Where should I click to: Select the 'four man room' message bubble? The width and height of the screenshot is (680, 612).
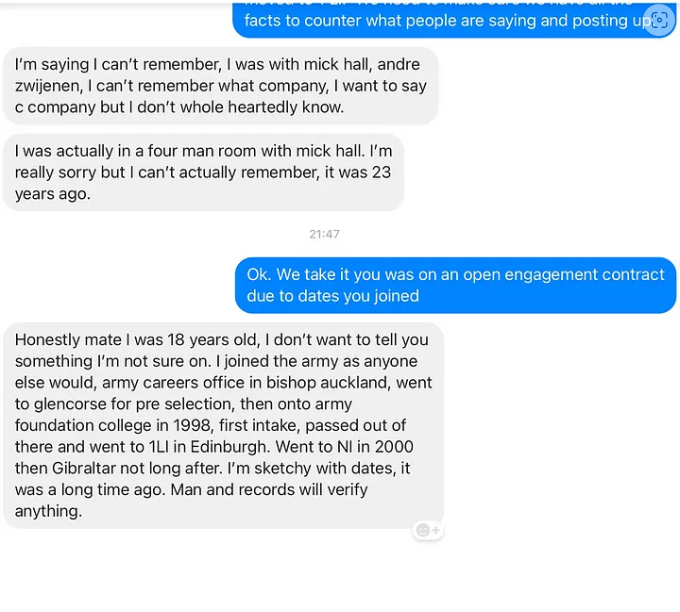[x=203, y=172]
